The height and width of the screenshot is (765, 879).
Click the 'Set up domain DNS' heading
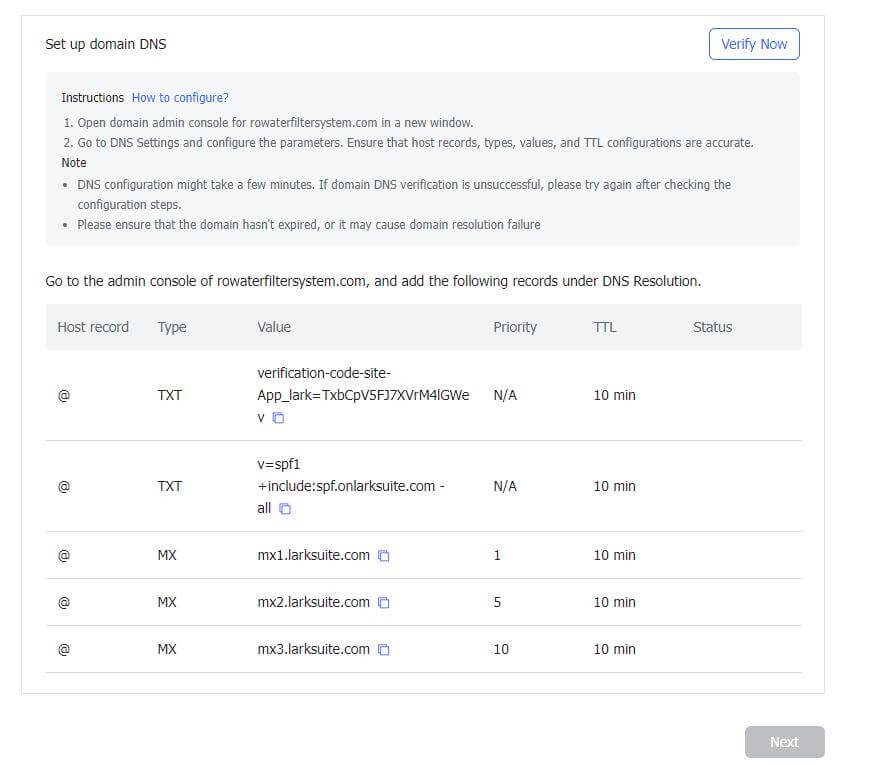(105, 44)
